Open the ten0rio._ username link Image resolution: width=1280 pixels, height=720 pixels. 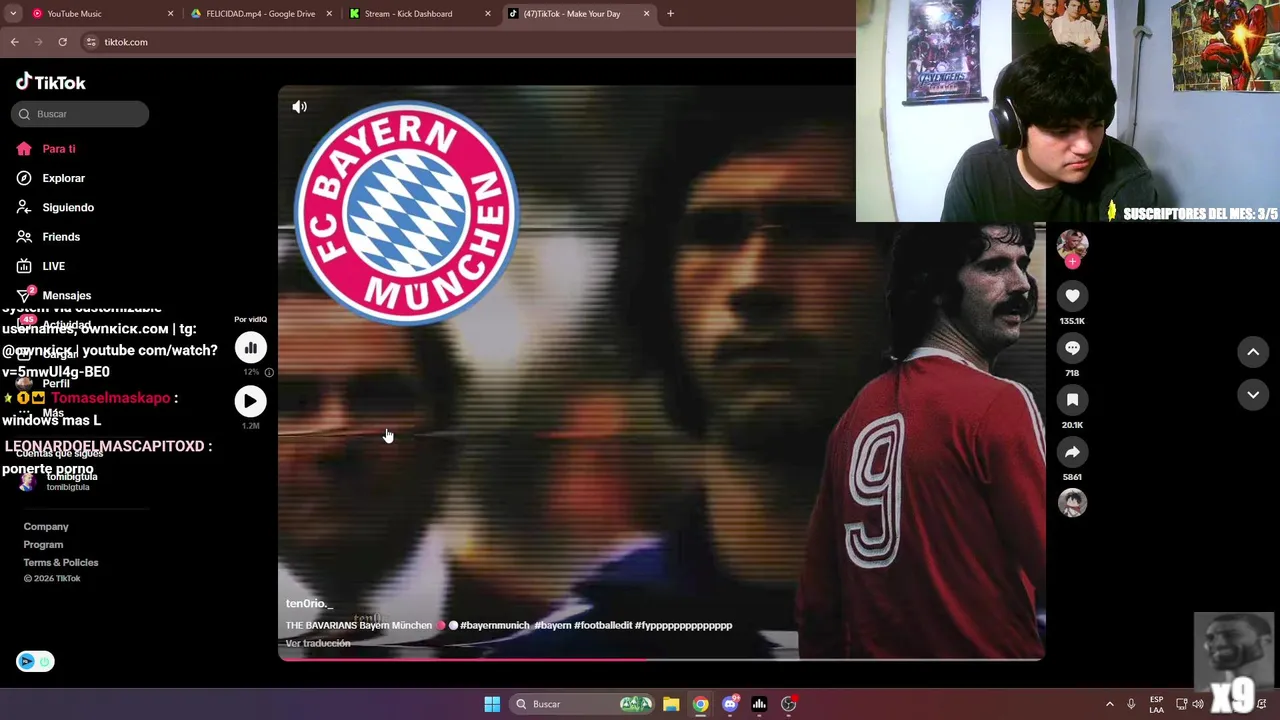309,603
